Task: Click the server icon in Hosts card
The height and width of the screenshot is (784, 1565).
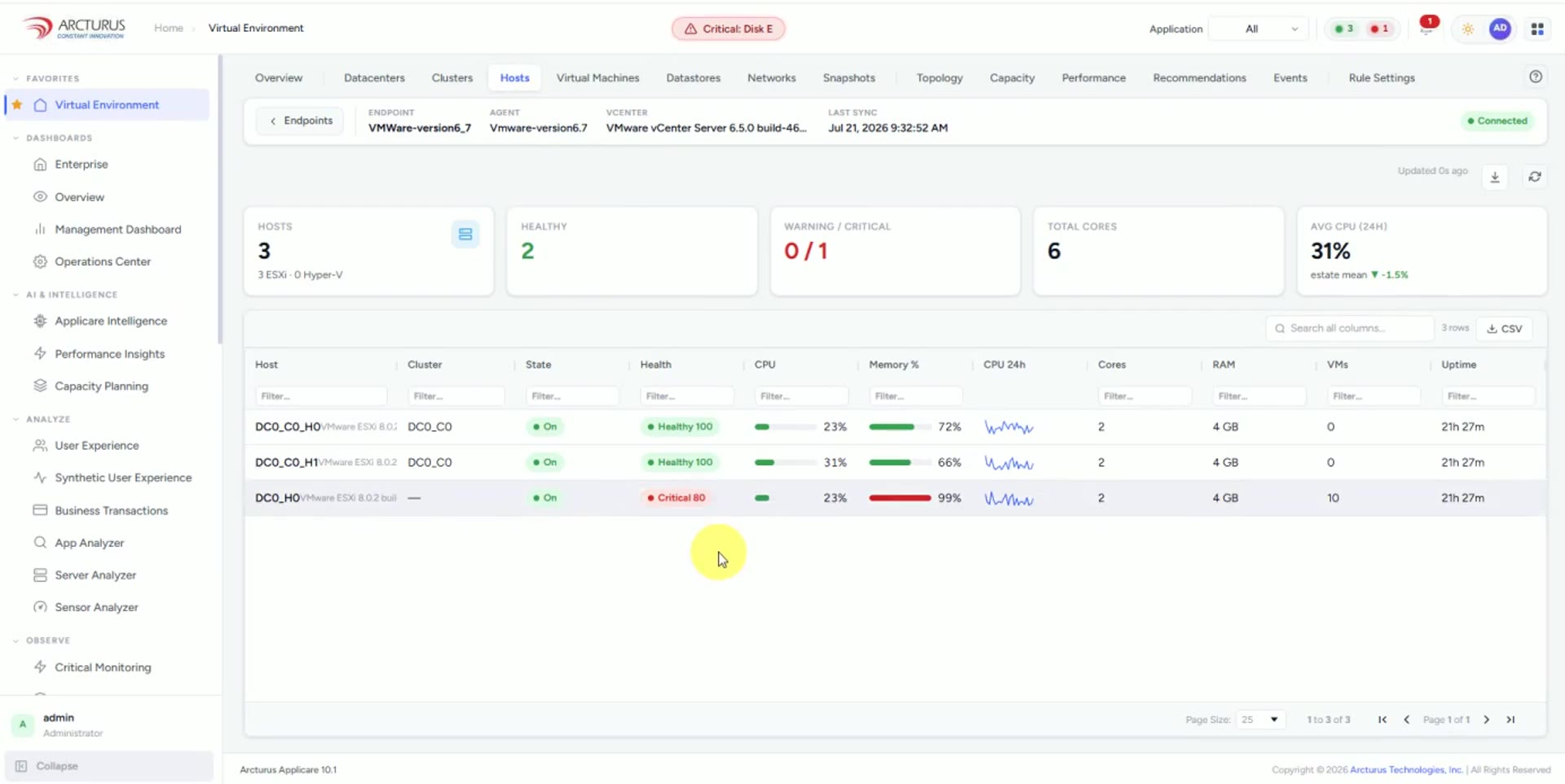Action: point(465,234)
